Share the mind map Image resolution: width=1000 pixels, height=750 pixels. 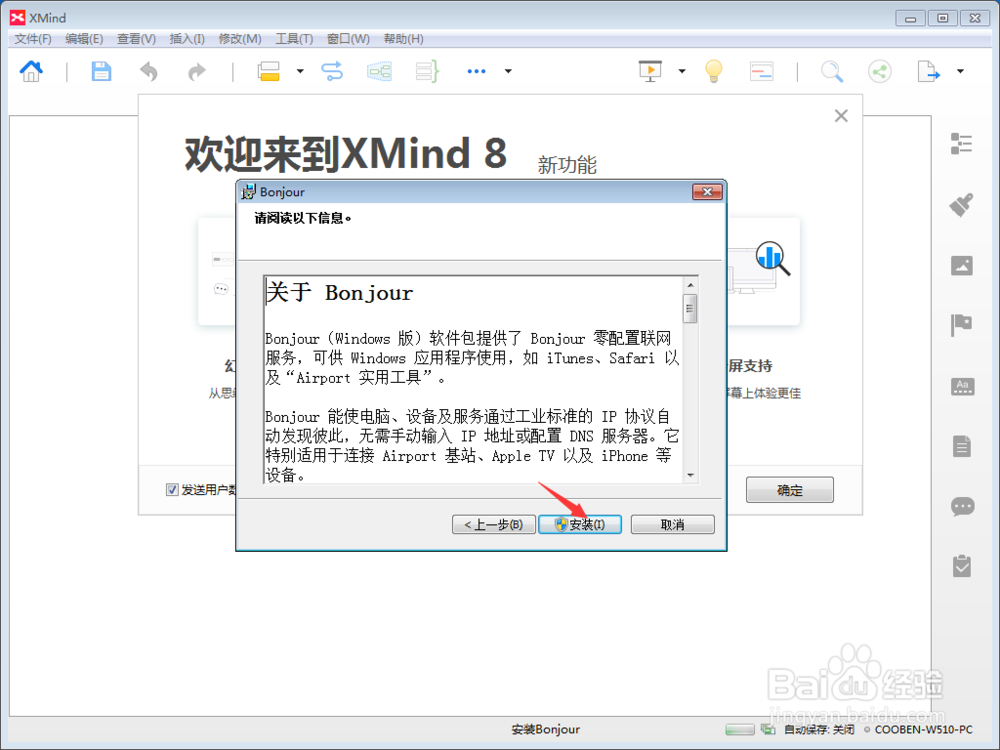click(x=879, y=71)
